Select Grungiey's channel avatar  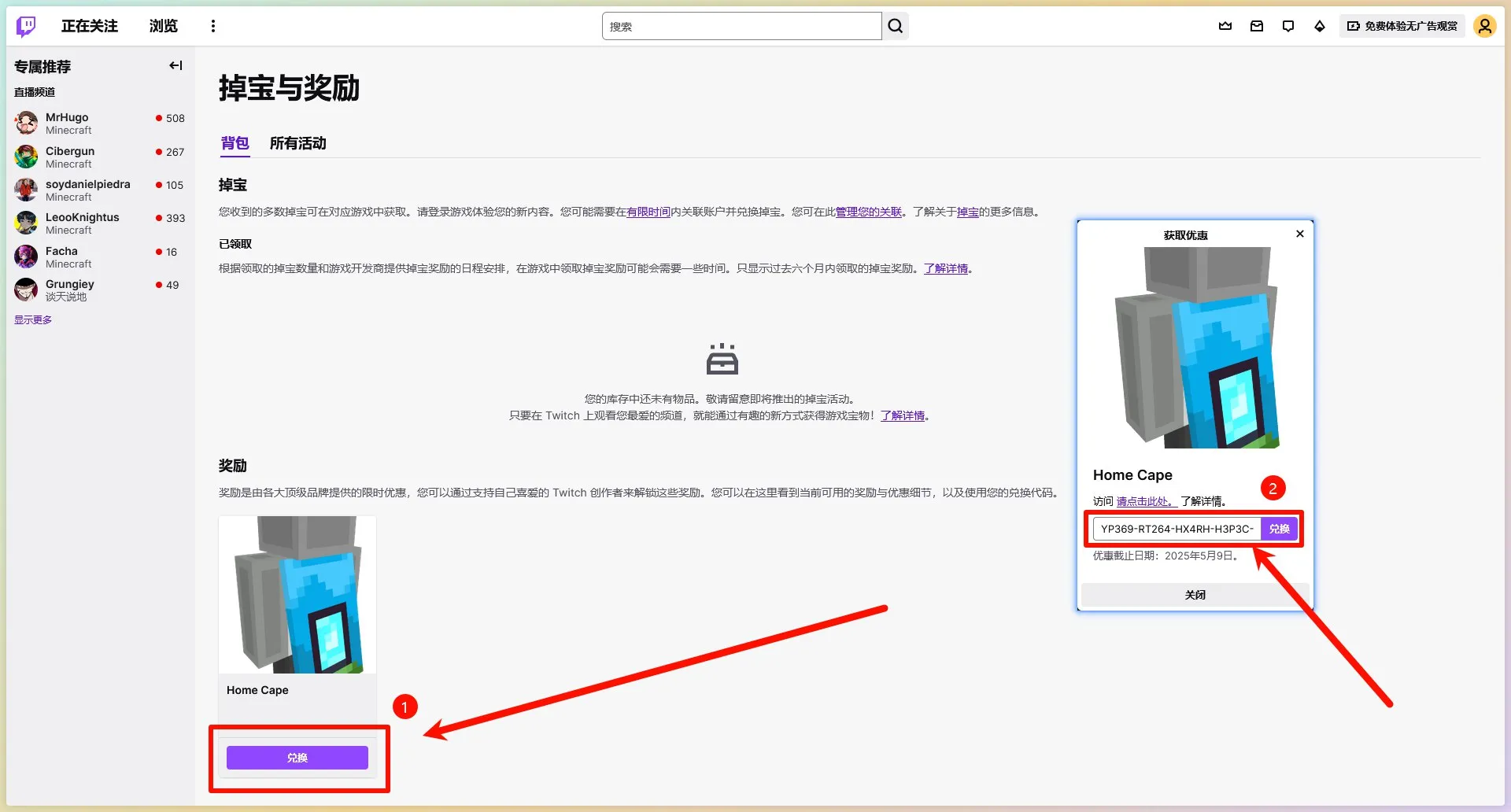point(25,290)
